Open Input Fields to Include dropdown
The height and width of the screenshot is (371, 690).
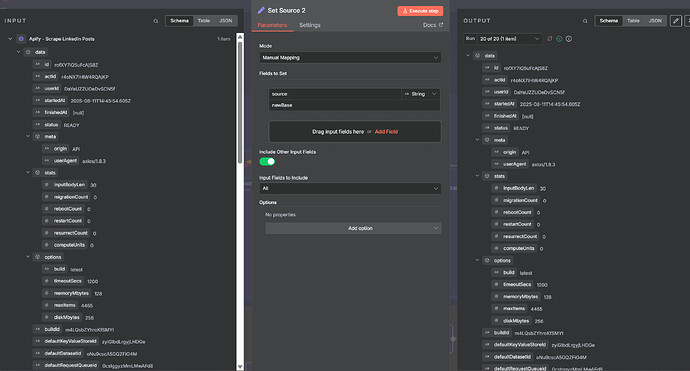point(350,188)
